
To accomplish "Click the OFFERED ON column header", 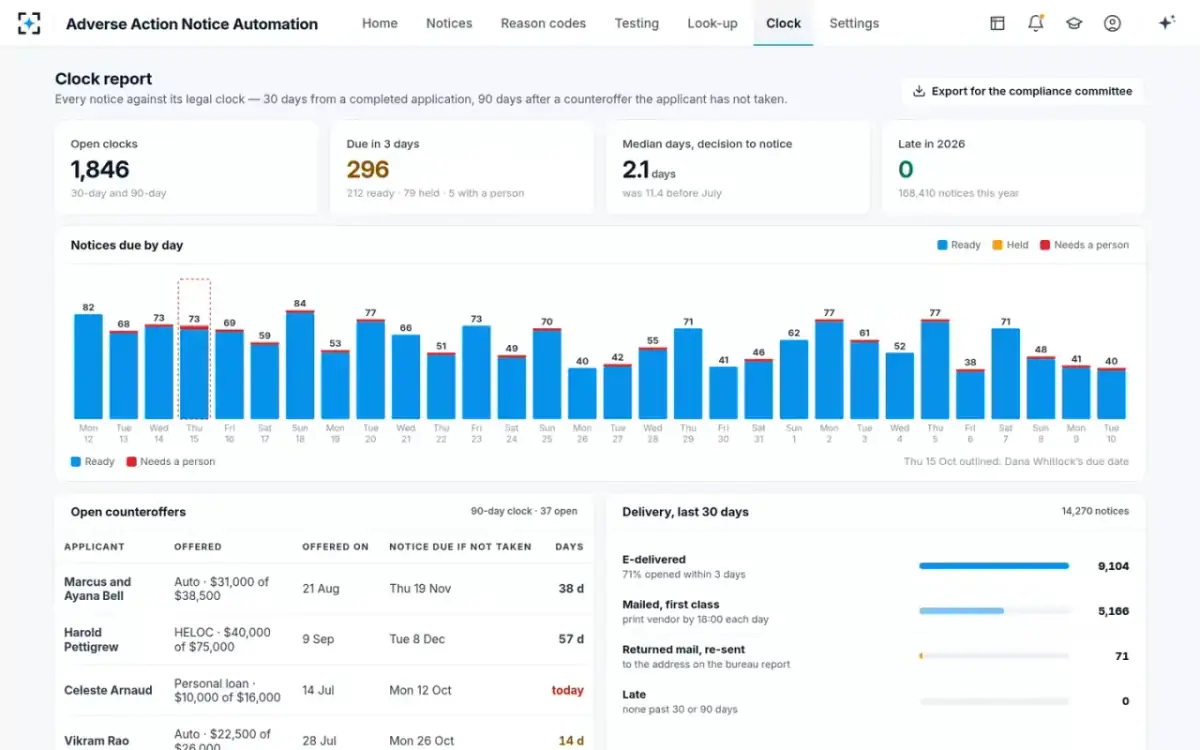I will click(x=335, y=547).
